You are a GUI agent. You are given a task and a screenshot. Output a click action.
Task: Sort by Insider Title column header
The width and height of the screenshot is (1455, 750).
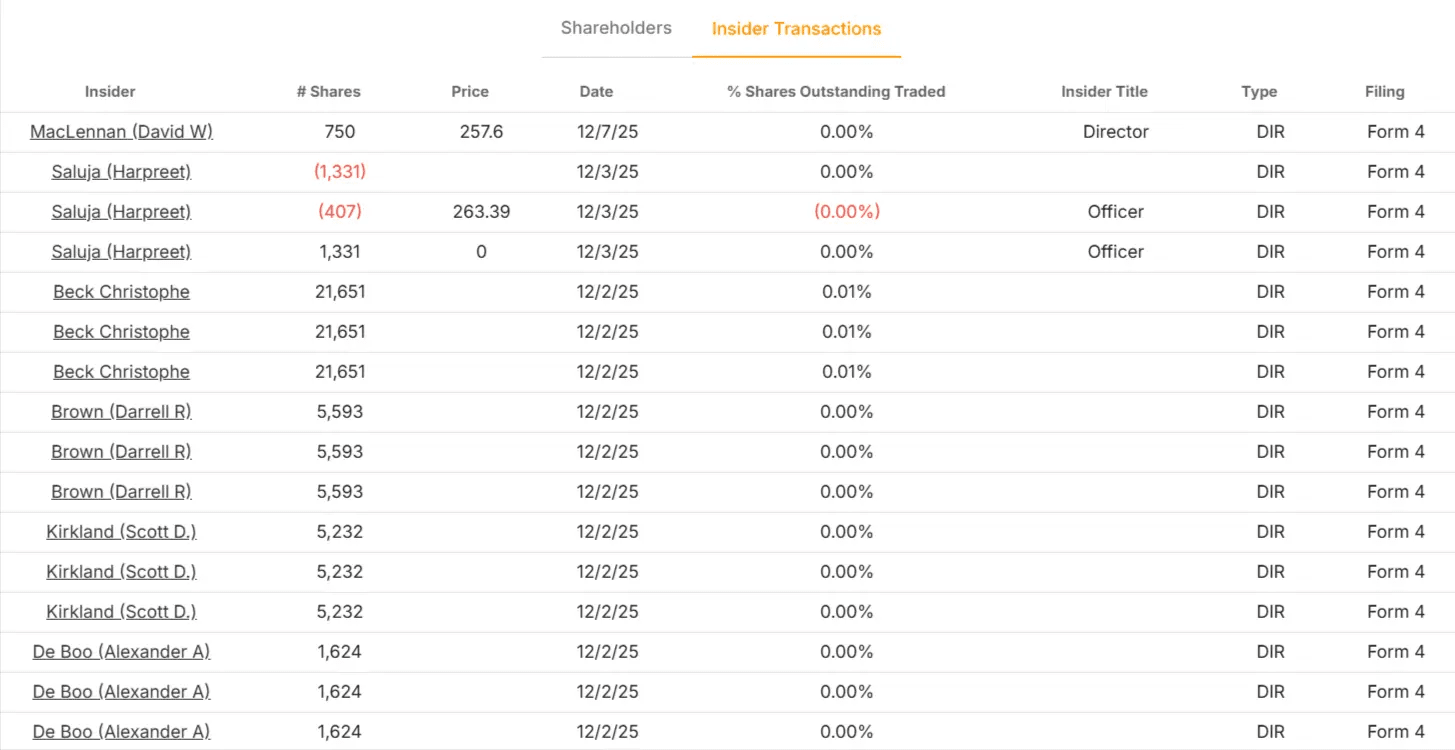coord(1104,91)
